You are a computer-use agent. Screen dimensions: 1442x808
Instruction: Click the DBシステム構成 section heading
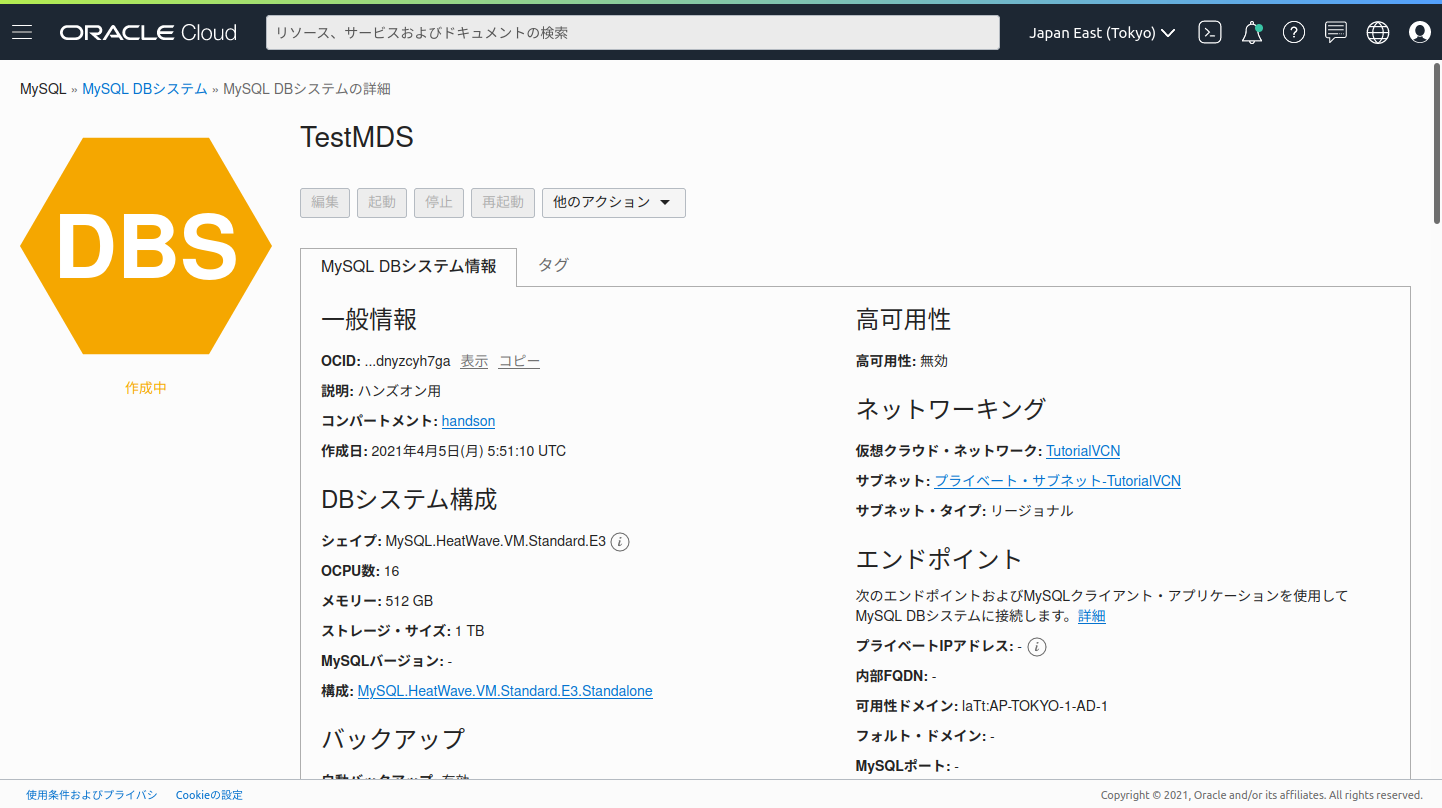409,499
